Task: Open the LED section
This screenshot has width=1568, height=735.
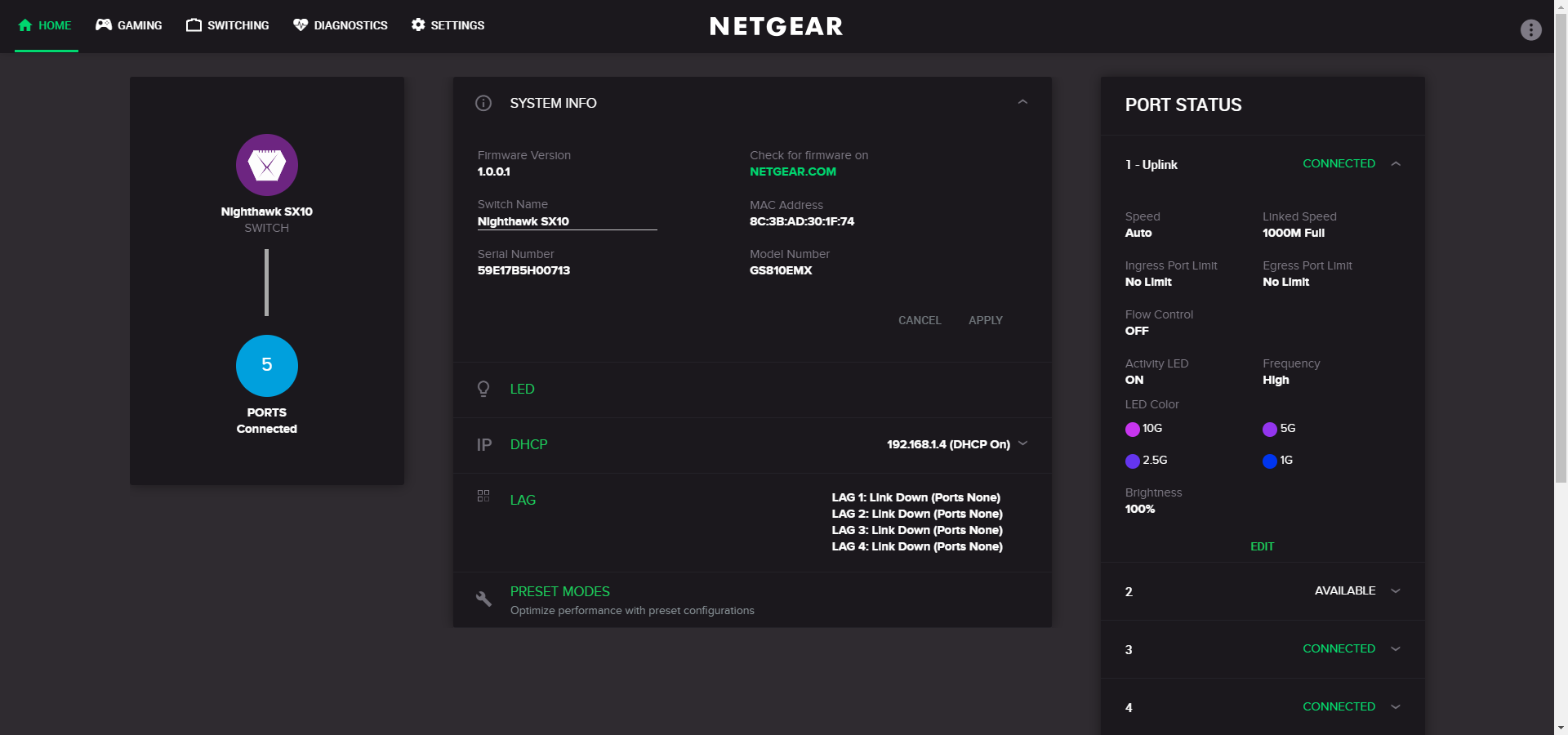Action: [x=522, y=389]
